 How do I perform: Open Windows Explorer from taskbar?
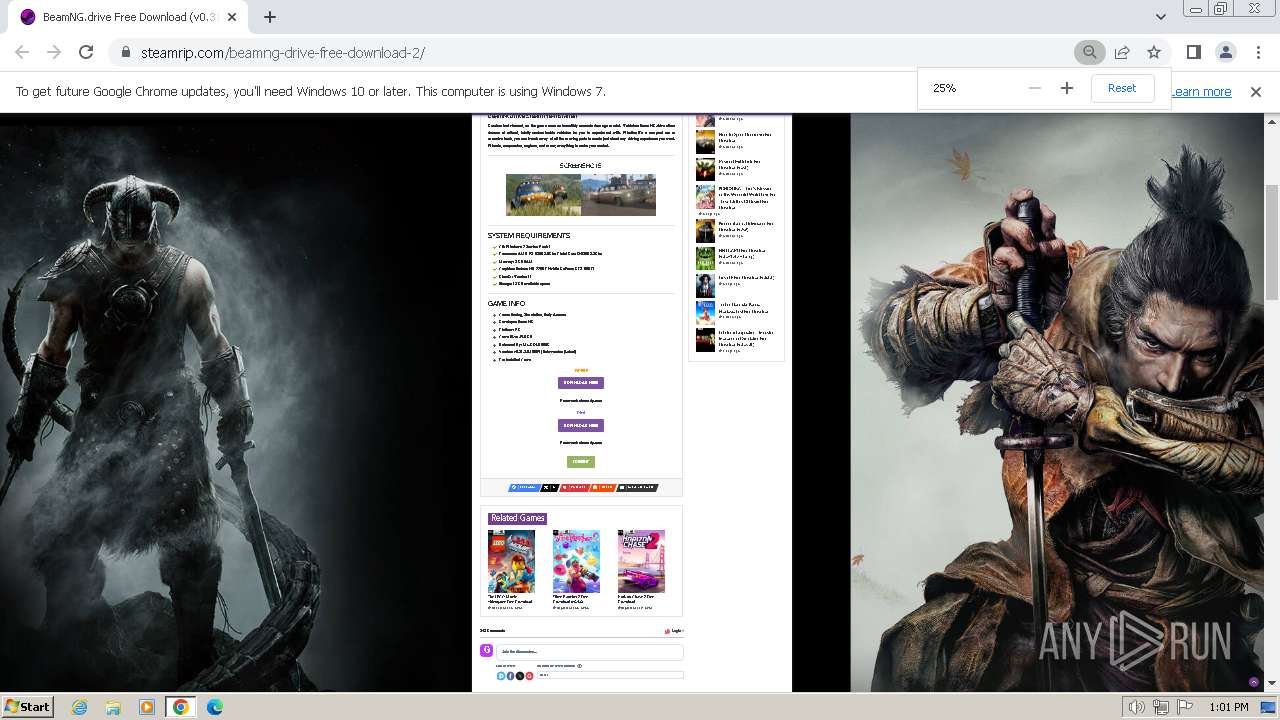click(x=113, y=707)
